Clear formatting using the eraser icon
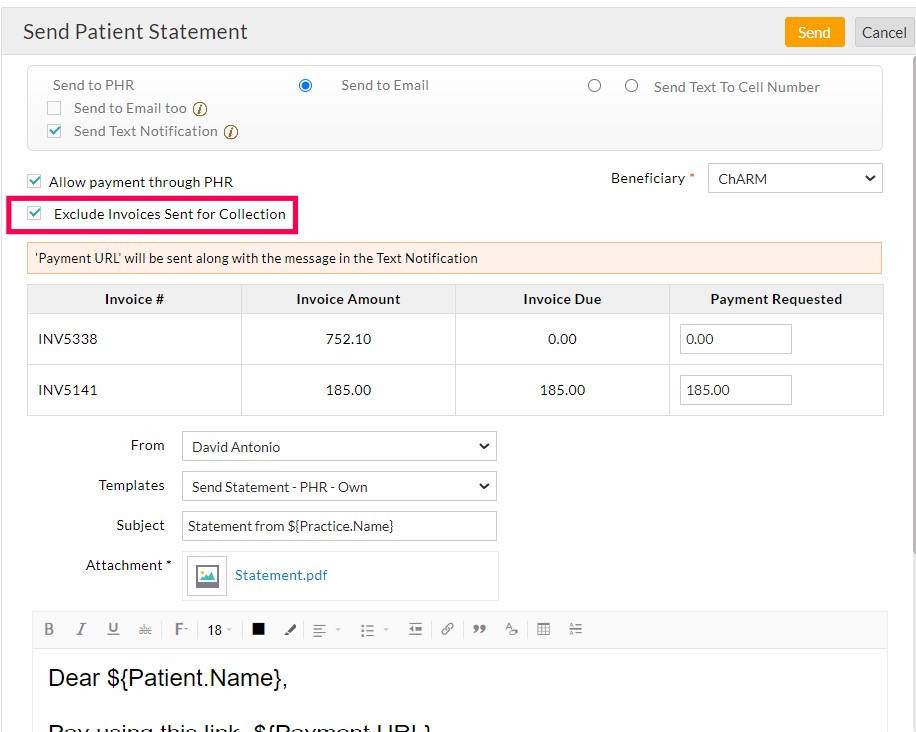The width and height of the screenshot is (916, 732). point(509,629)
